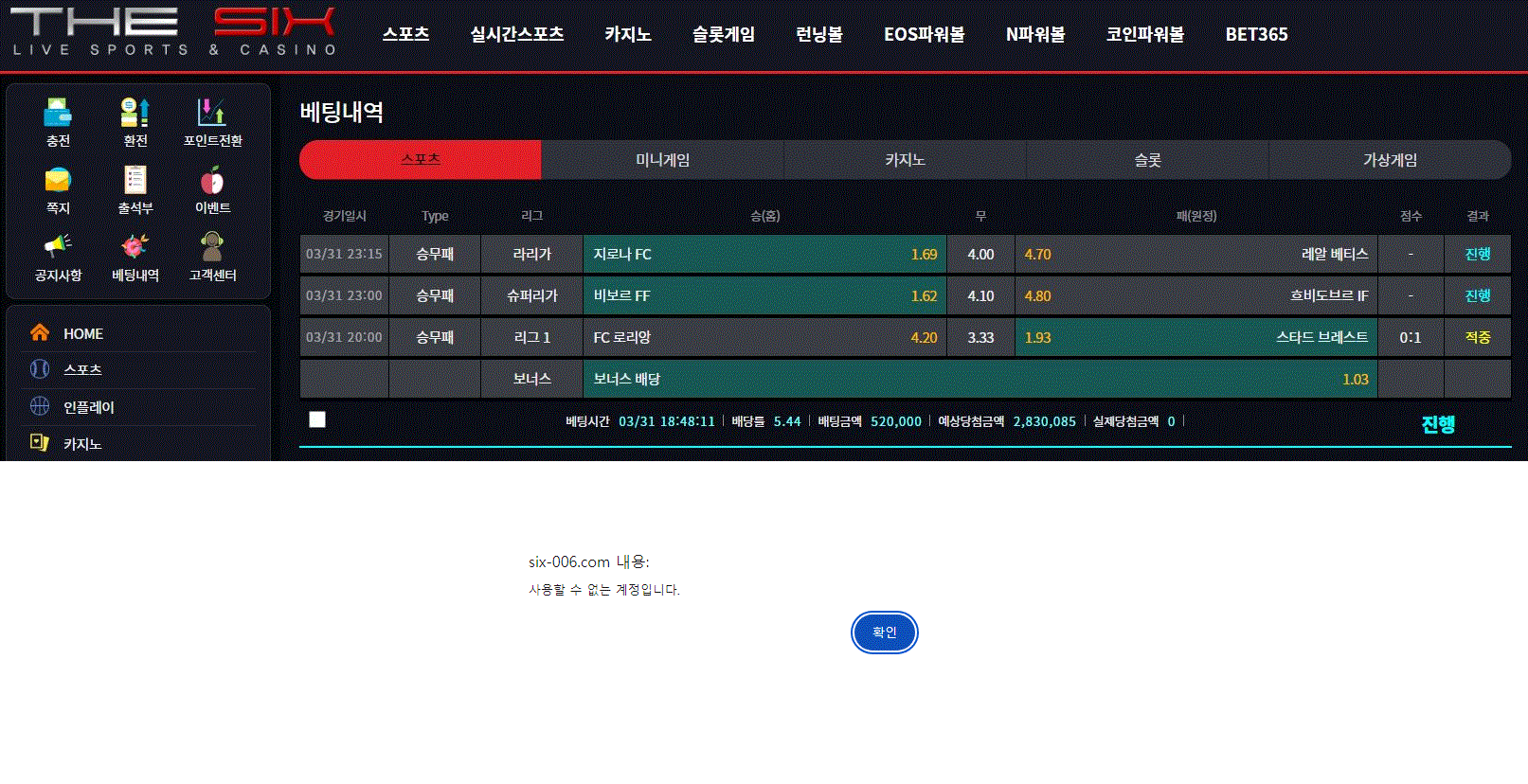Open 실시간스포츠 in the top navigation
The image size is (1528, 784).
coord(517,34)
